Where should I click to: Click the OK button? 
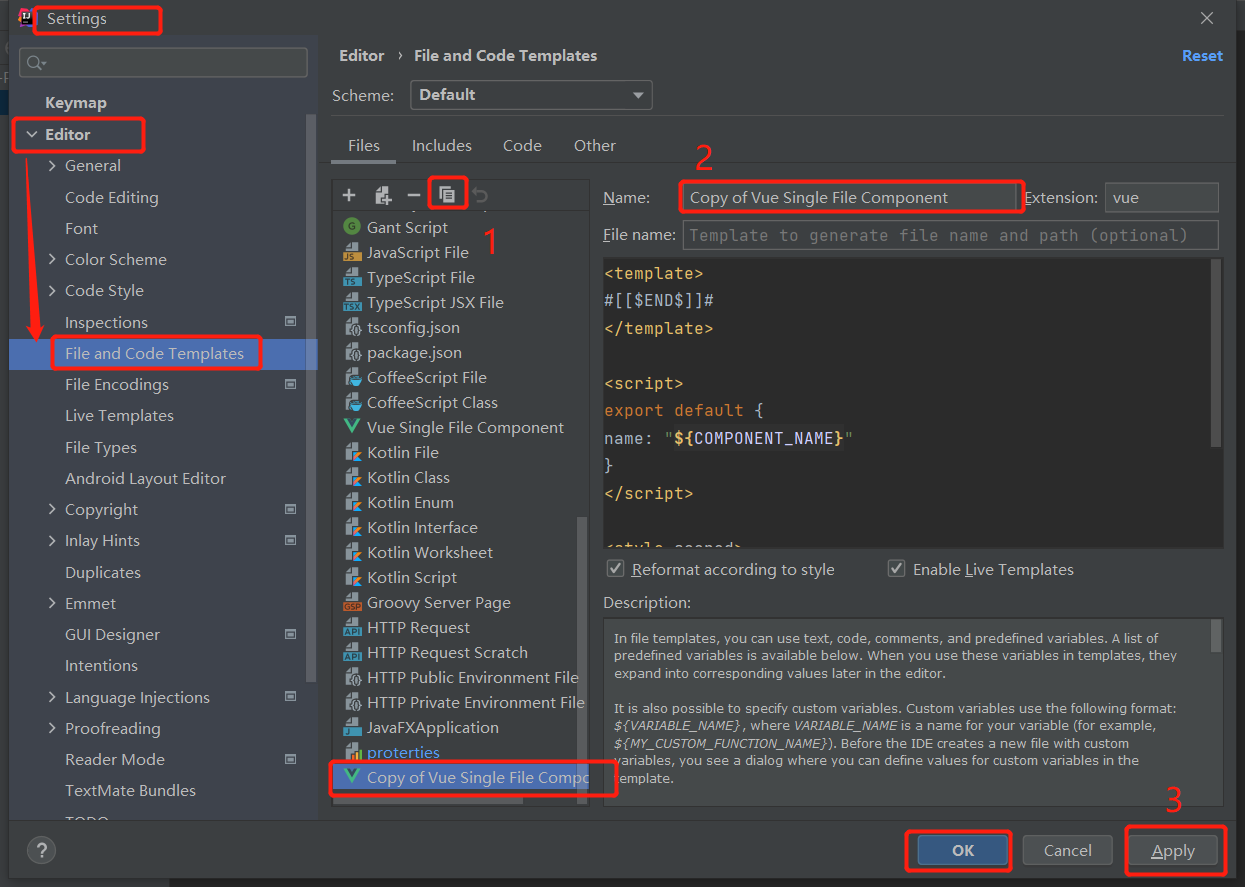[963, 850]
